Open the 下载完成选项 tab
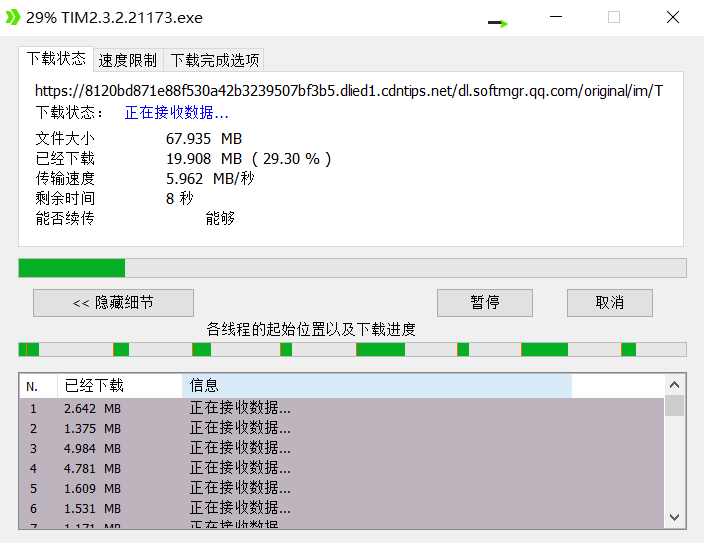Viewport: 704px width, 543px height. [214, 60]
